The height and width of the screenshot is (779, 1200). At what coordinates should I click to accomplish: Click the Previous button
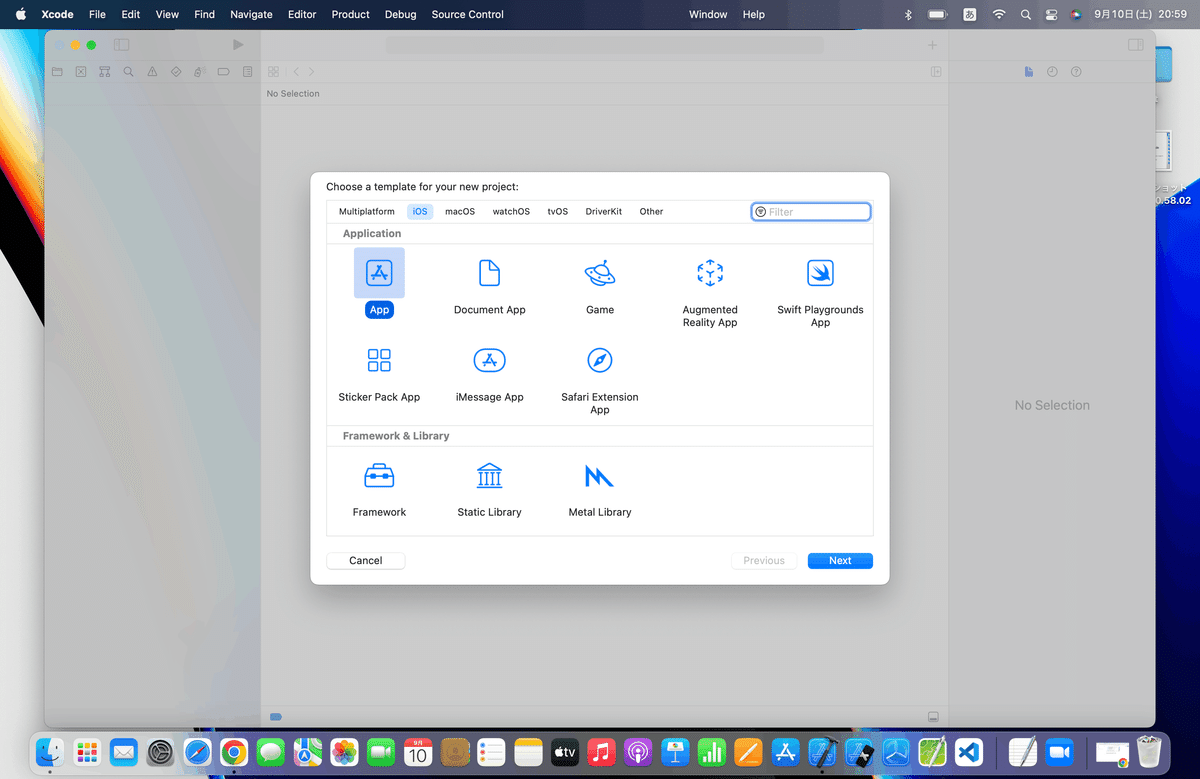764,561
